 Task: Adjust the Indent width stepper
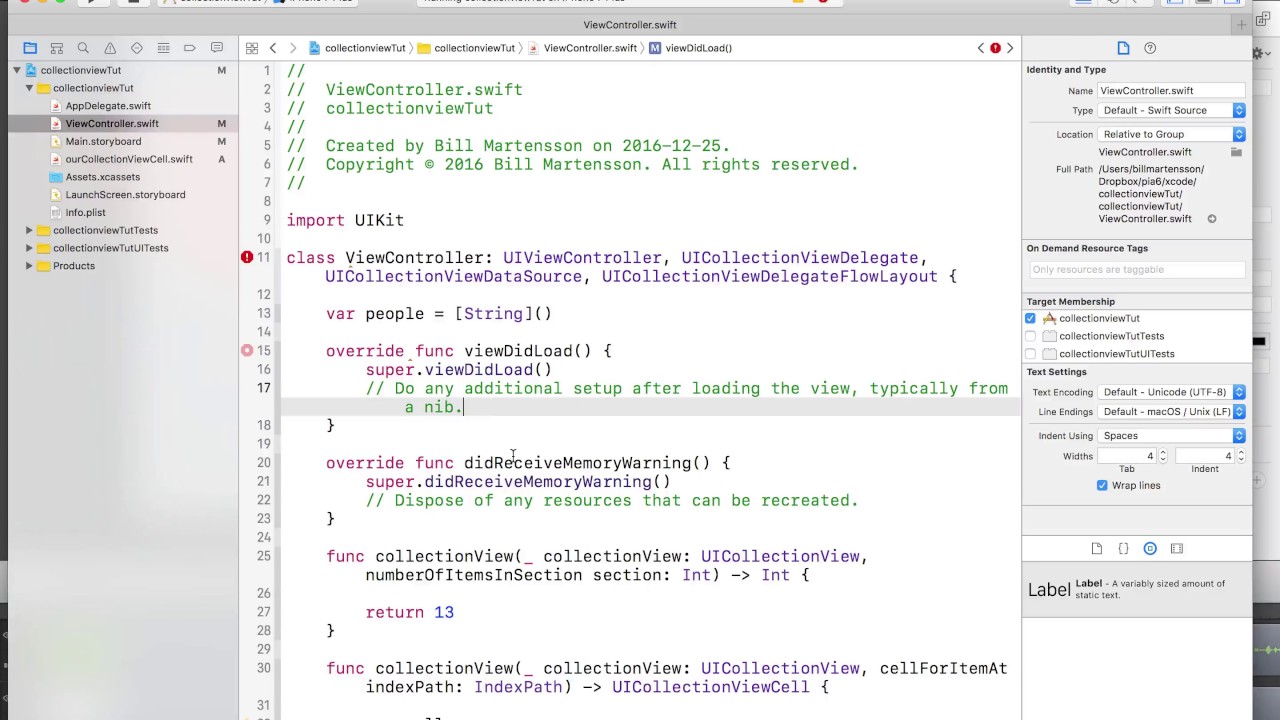click(1241, 456)
